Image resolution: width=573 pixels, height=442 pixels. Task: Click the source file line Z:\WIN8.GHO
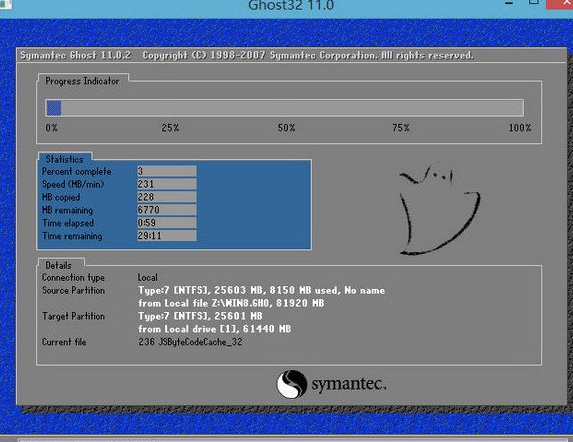click(231, 303)
